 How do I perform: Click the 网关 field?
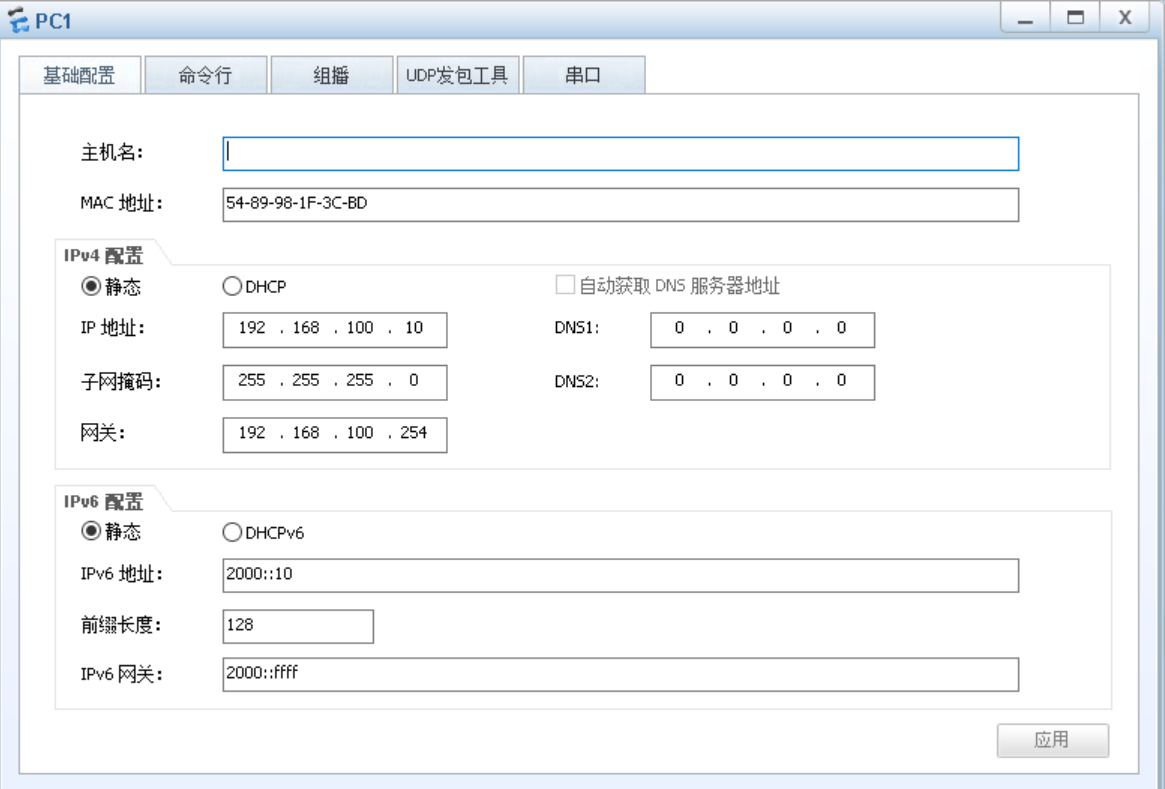point(337,434)
